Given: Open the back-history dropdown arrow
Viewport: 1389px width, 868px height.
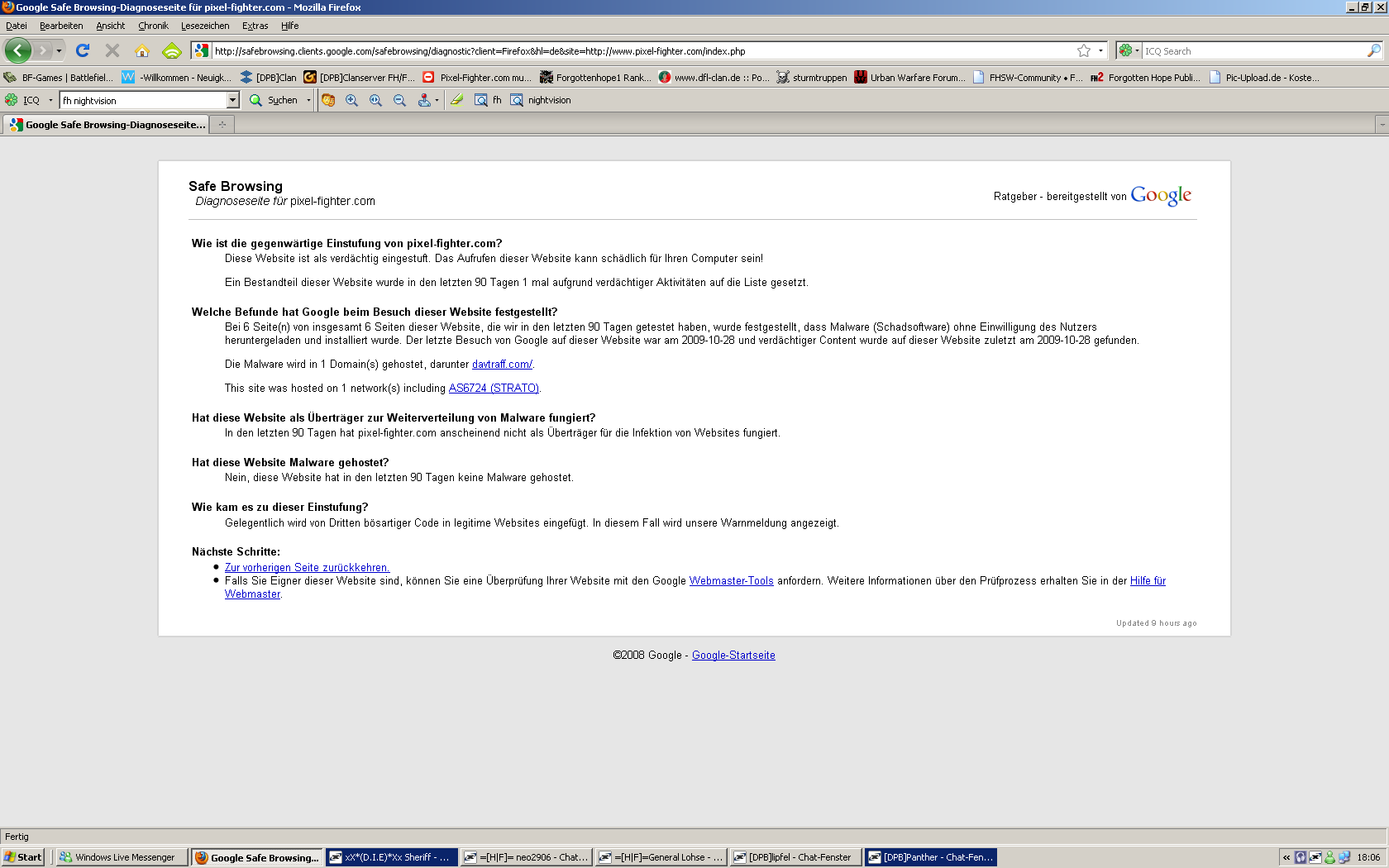Looking at the screenshot, I should pyautogui.click(x=59, y=50).
